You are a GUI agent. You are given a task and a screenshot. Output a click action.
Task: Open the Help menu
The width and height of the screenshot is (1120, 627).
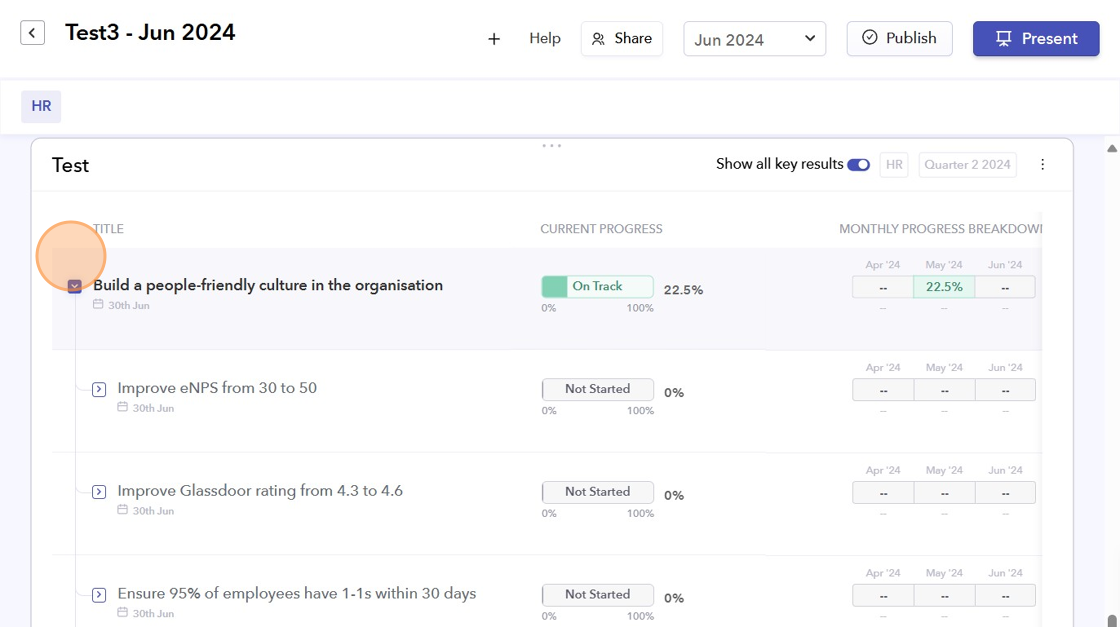pyautogui.click(x=545, y=39)
